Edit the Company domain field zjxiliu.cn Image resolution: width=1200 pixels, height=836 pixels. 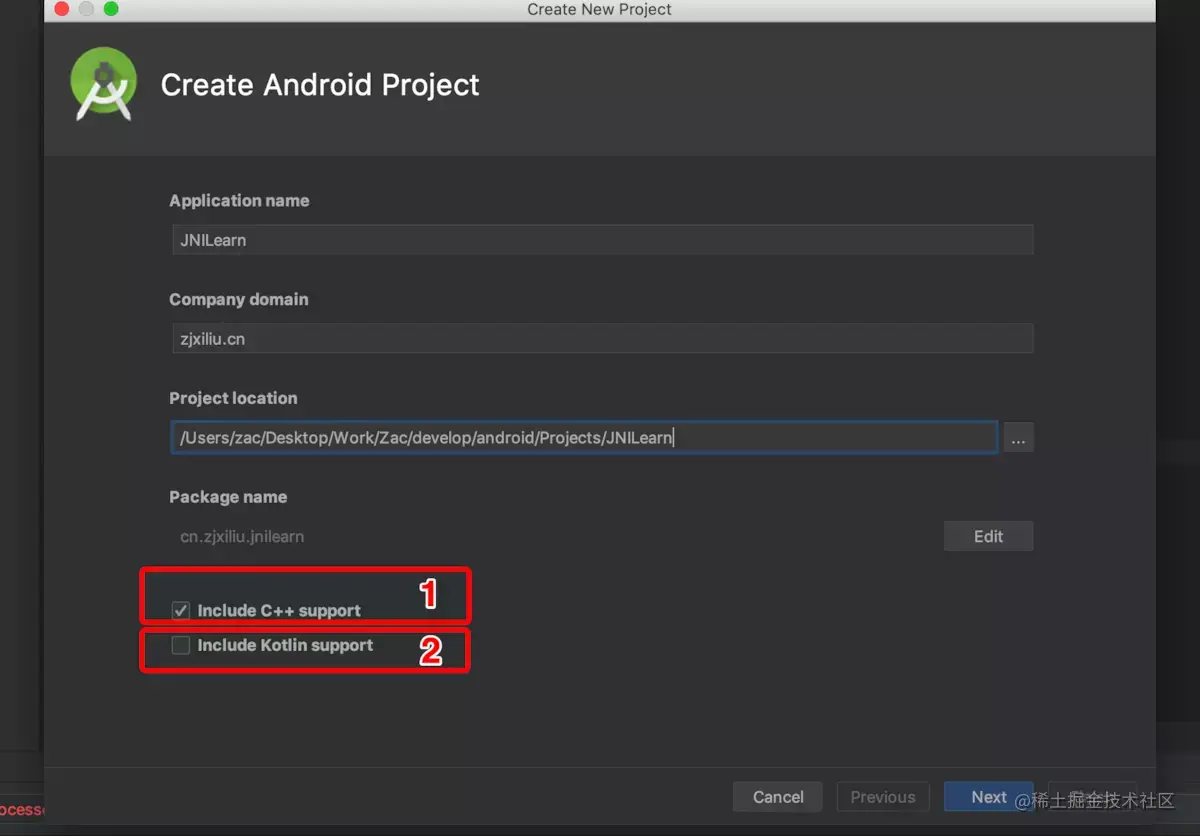pyautogui.click(x=602, y=339)
